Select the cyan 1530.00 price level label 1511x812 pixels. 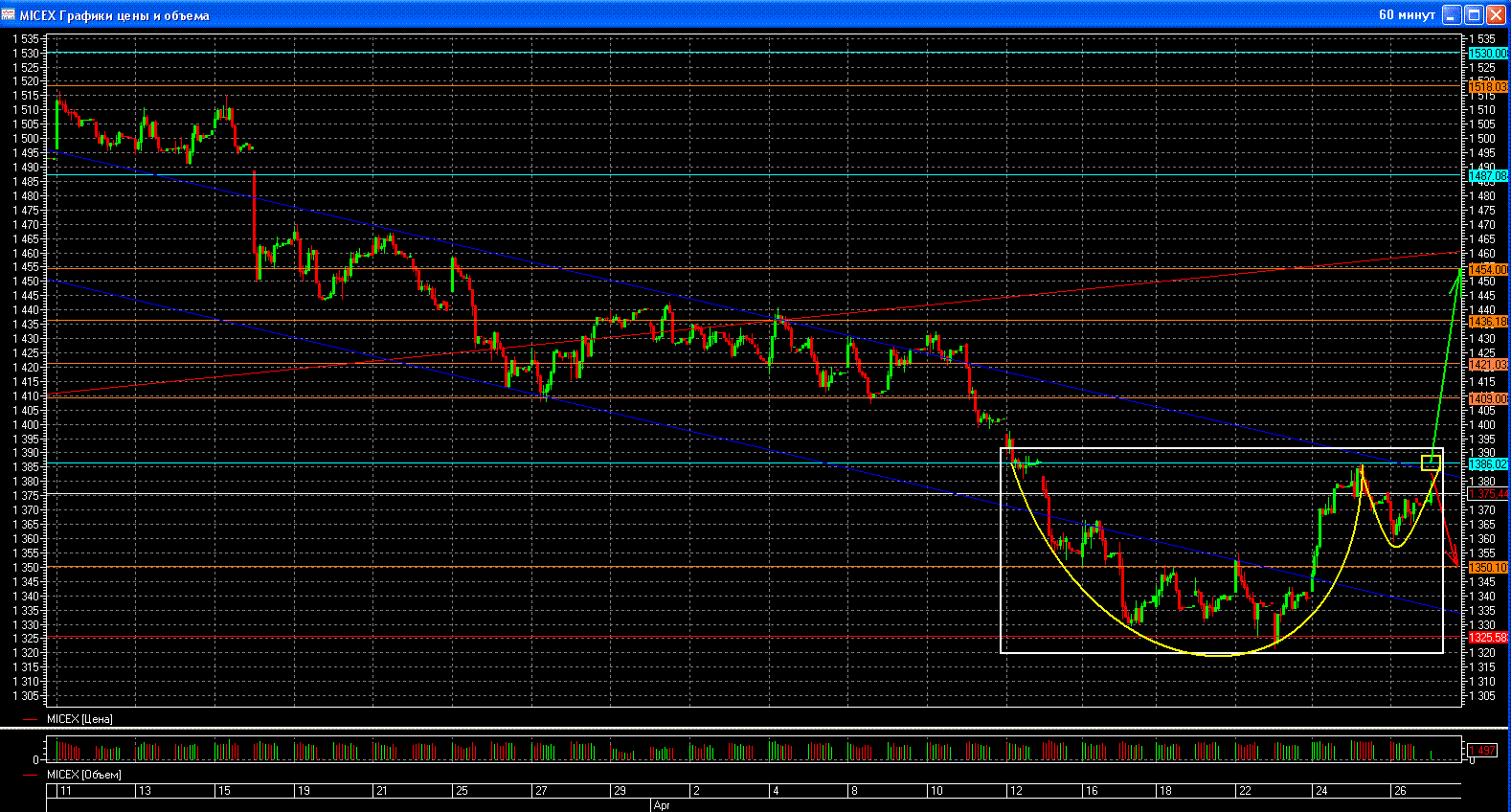coord(1487,54)
